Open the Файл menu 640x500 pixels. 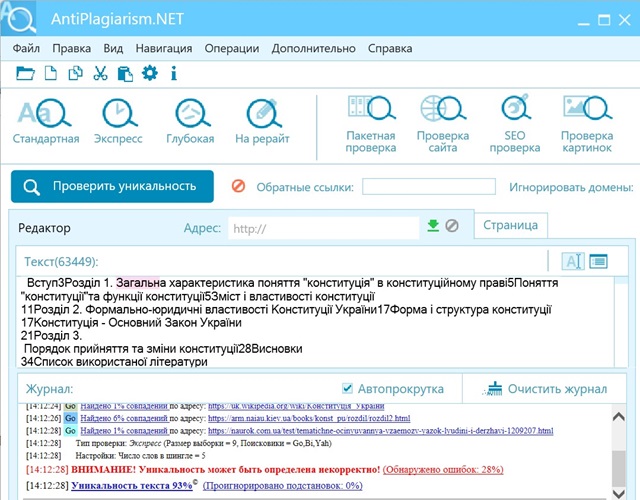[x=26, y=49]
